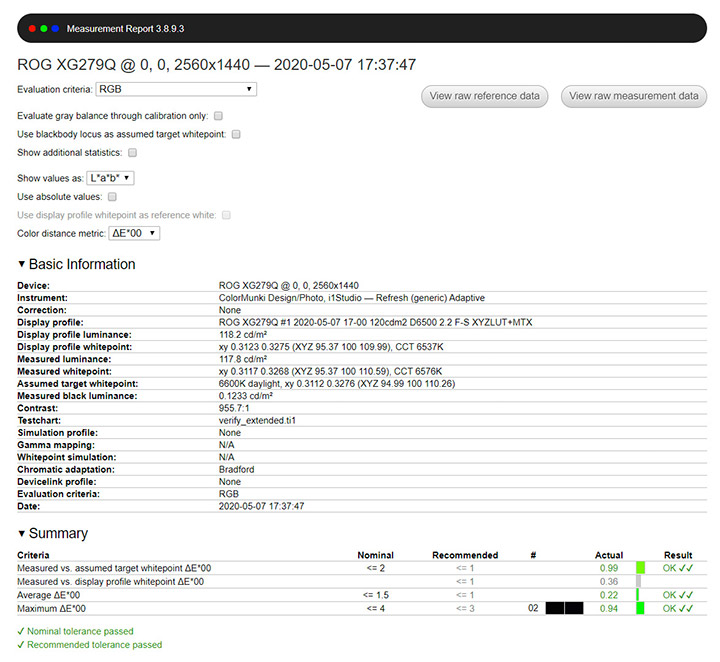Screen dimensions: 720x662
Task: Click 'Criteria' column header in Summary
Action: [x=33, y=555]
